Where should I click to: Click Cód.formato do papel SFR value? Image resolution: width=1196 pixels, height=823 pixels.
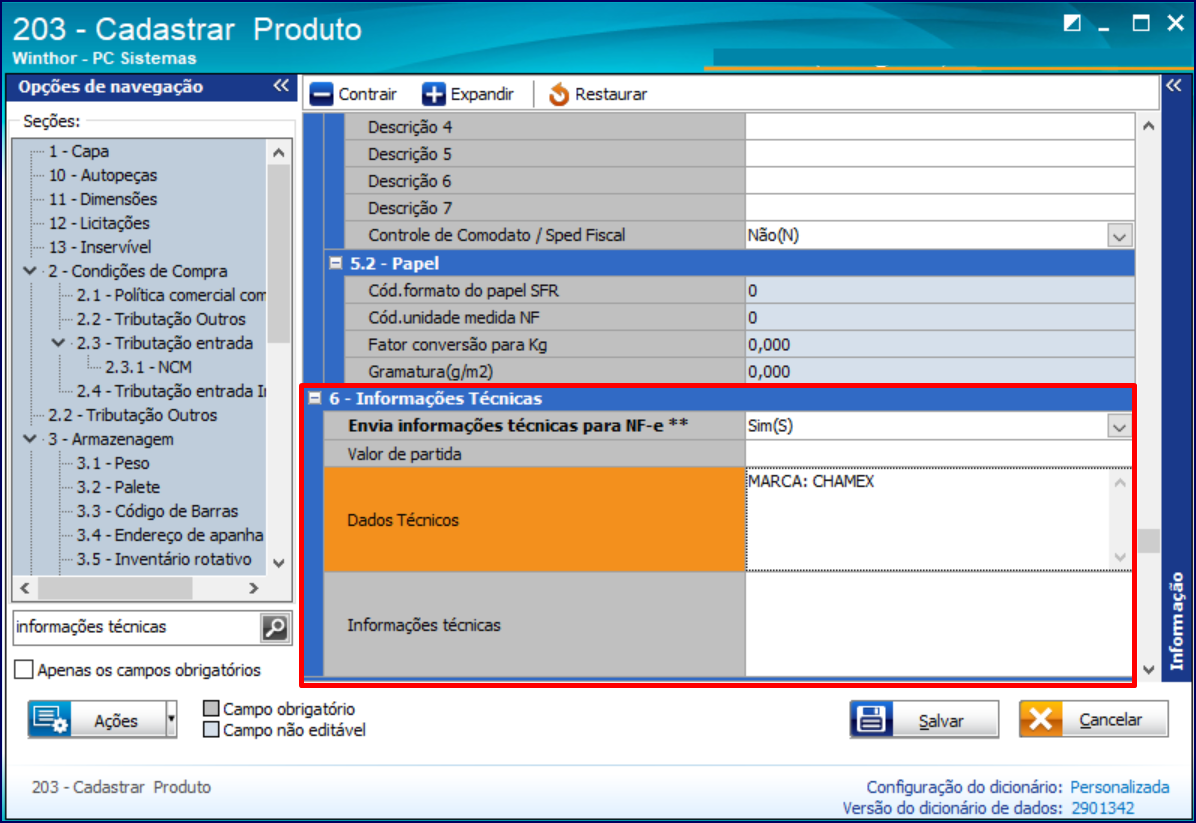point(940,291)
